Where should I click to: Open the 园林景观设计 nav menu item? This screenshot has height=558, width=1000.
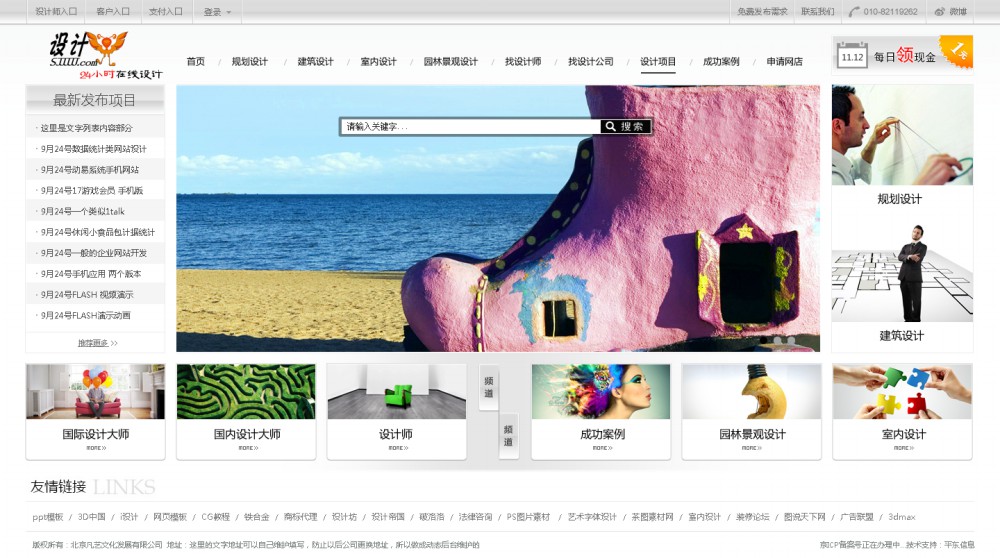(x=450, y=61)
